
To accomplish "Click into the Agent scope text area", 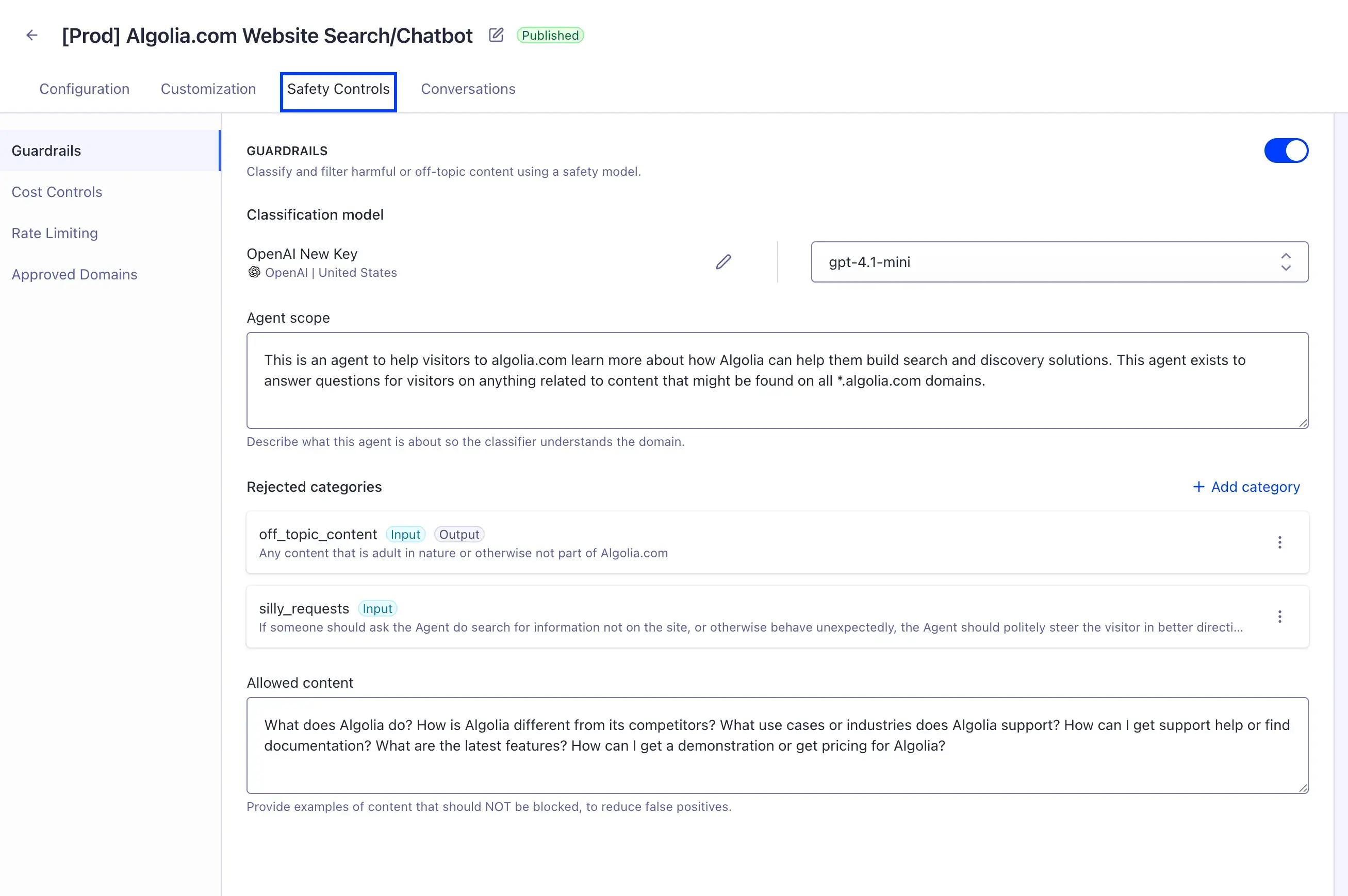I will click(x=777, y=380).
